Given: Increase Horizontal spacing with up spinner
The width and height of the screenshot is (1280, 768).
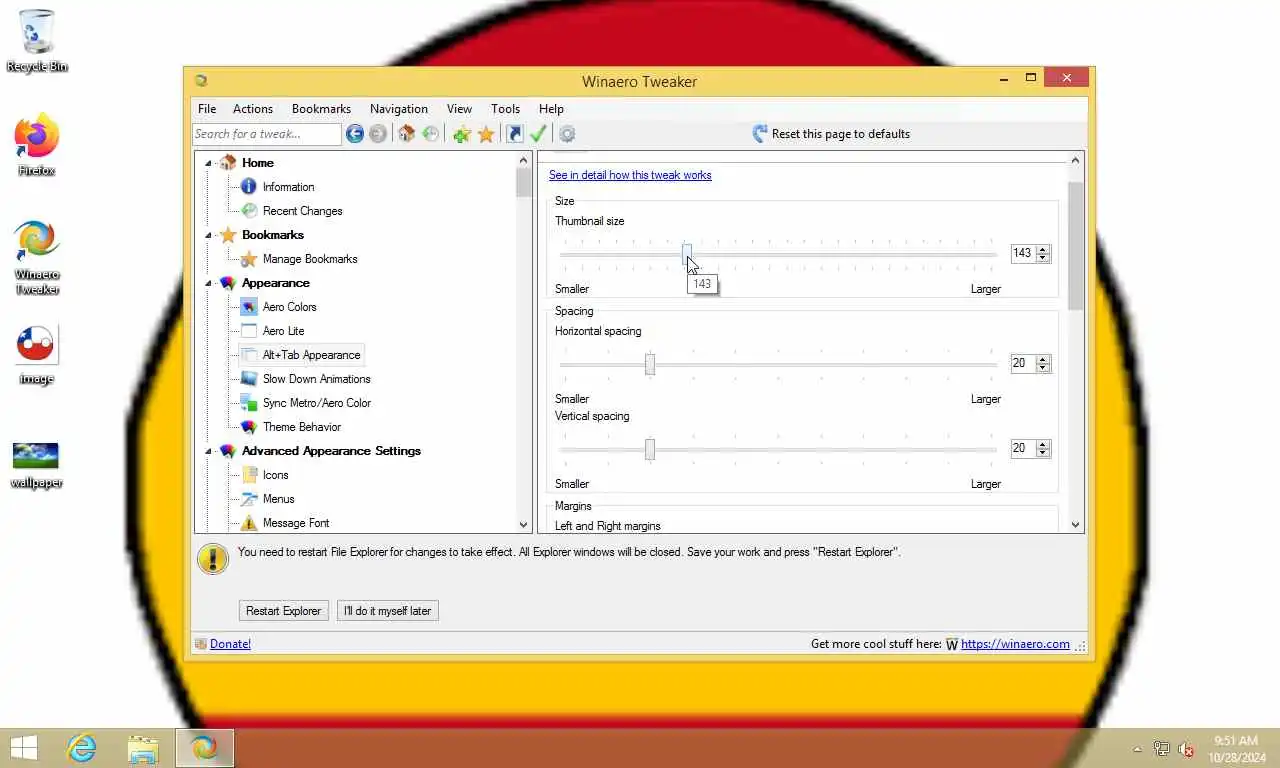Looking at the screenshot, I should pyautogui.click(x=1043, y=359).
